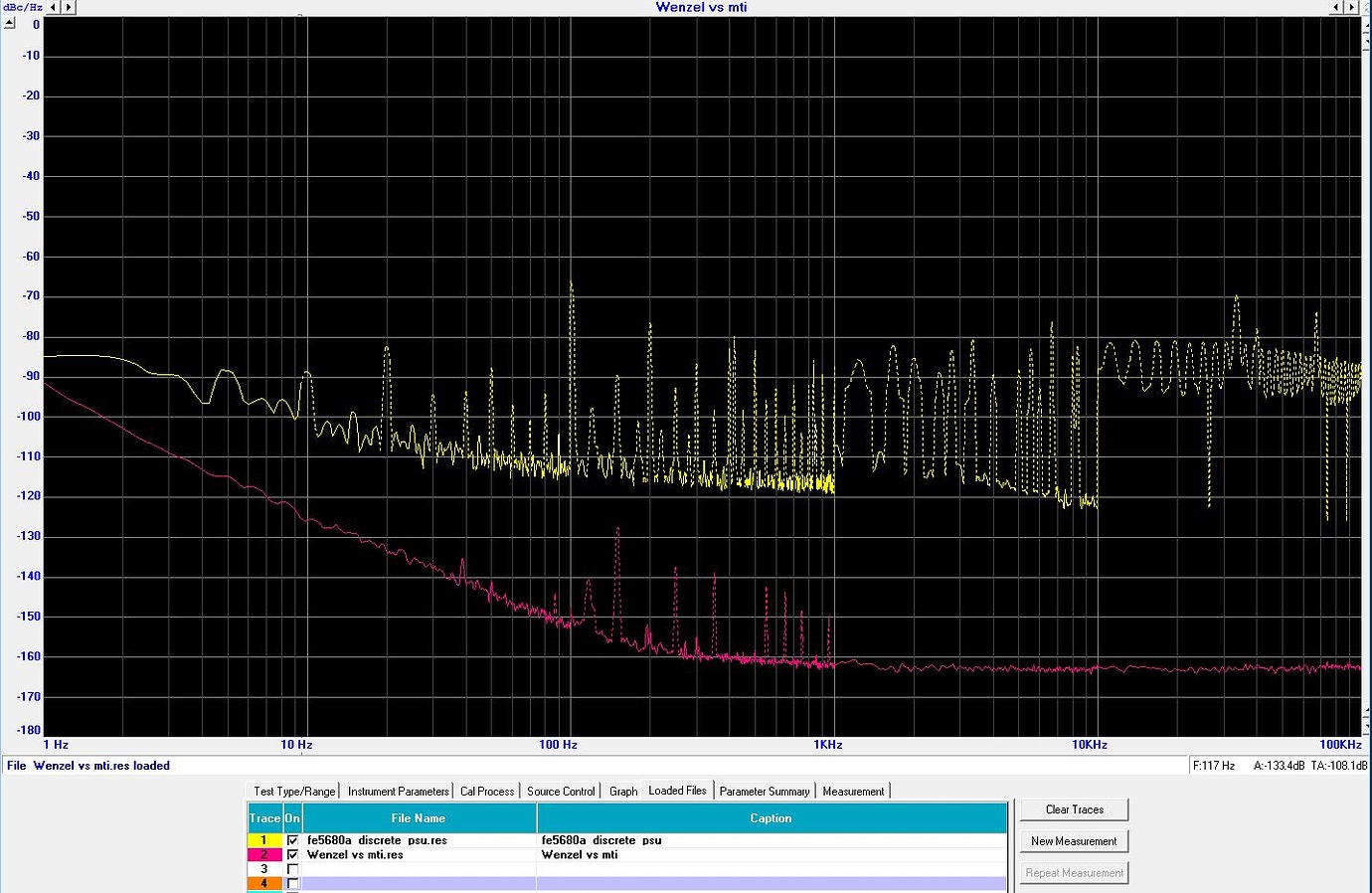Enable the trace 4 On checkbox

point(292,883)
